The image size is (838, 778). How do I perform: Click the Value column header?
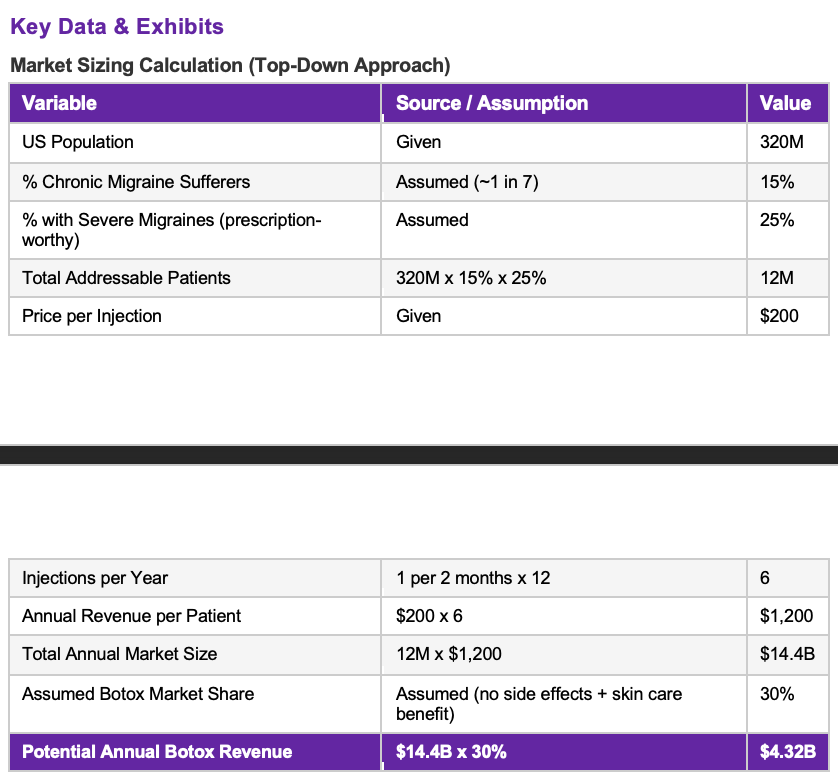point(788,103)
